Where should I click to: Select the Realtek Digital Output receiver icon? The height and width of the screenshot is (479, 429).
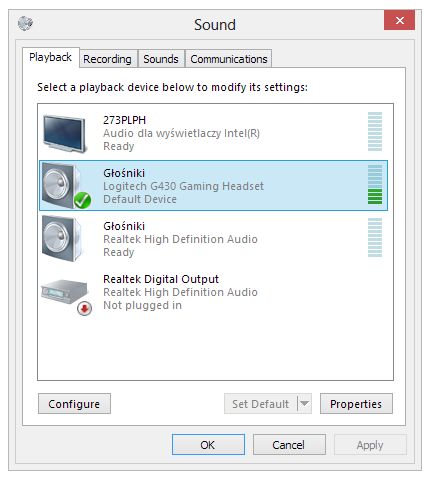coord(65,291)
